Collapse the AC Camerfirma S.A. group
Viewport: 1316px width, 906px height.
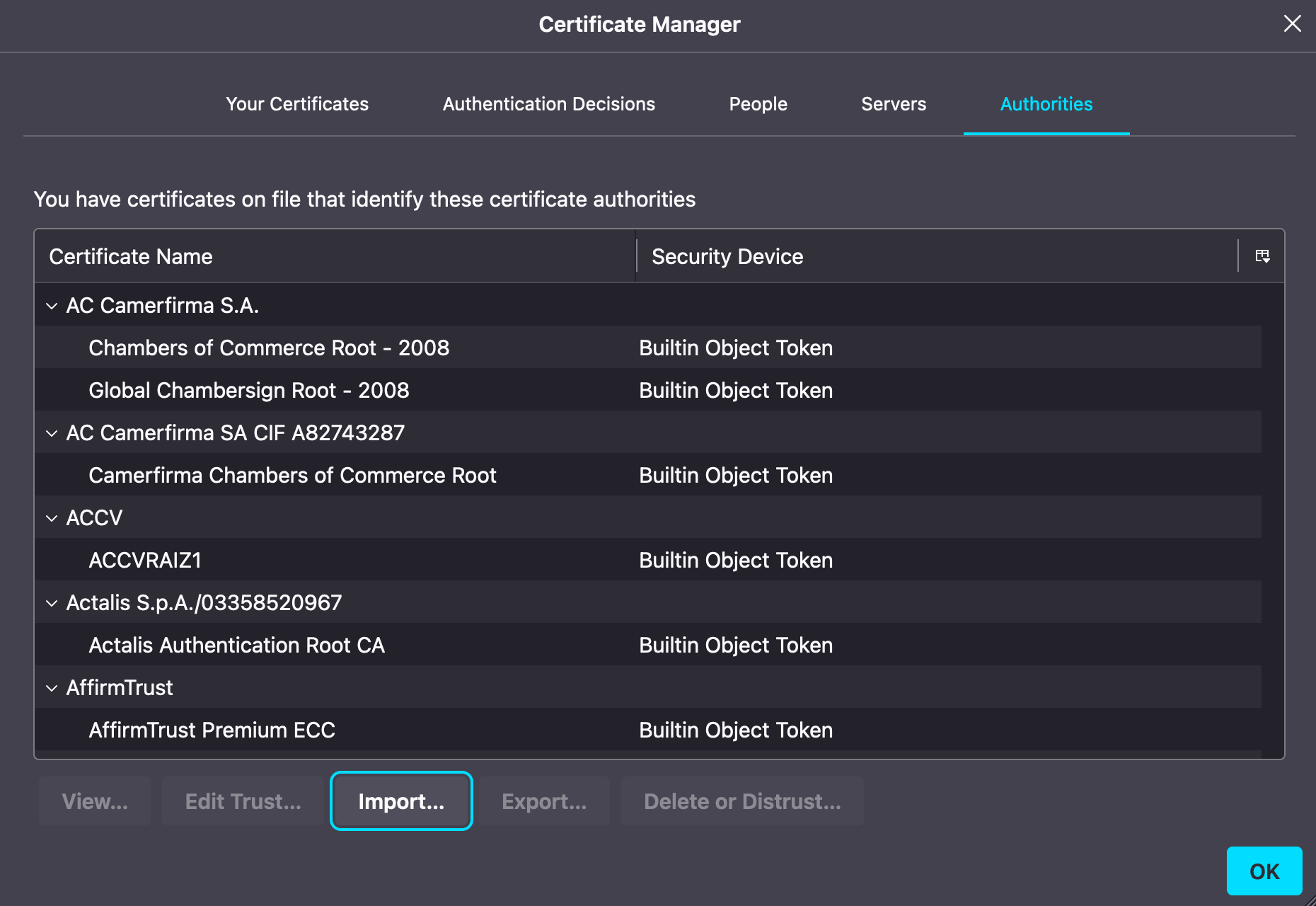click(x=52, y=306)
